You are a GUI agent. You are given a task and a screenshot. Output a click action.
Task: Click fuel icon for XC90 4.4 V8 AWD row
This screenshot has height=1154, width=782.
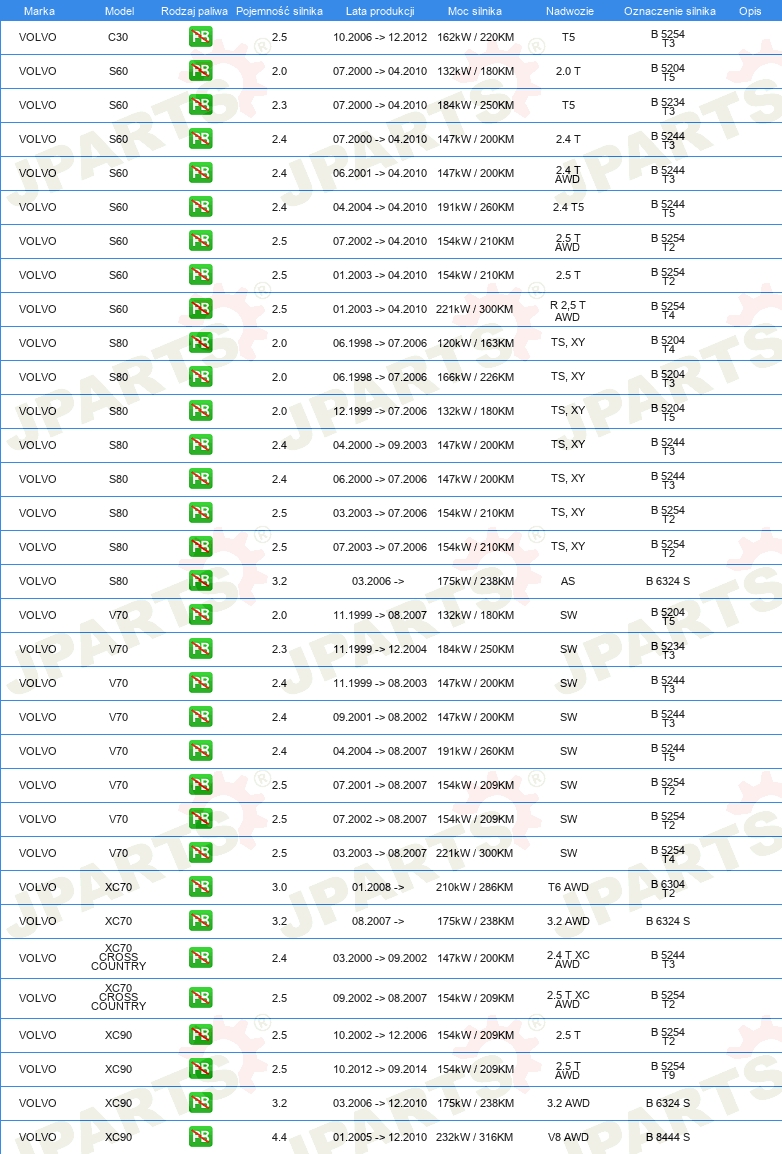(200, 1136)
